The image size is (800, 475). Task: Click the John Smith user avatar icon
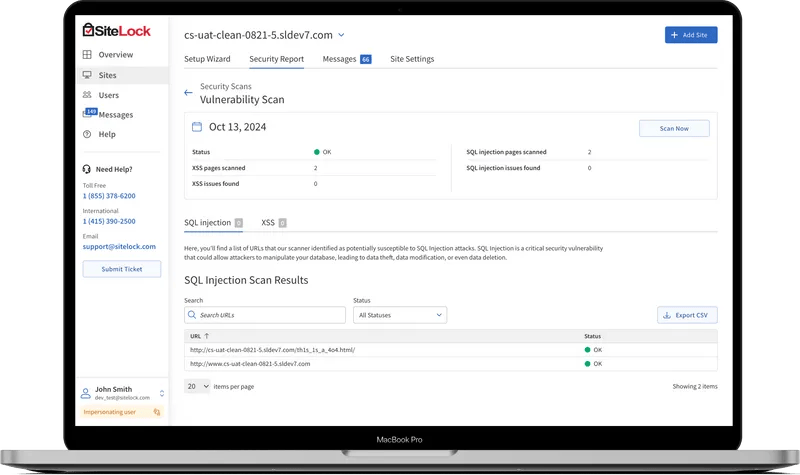tap(86, 393)
